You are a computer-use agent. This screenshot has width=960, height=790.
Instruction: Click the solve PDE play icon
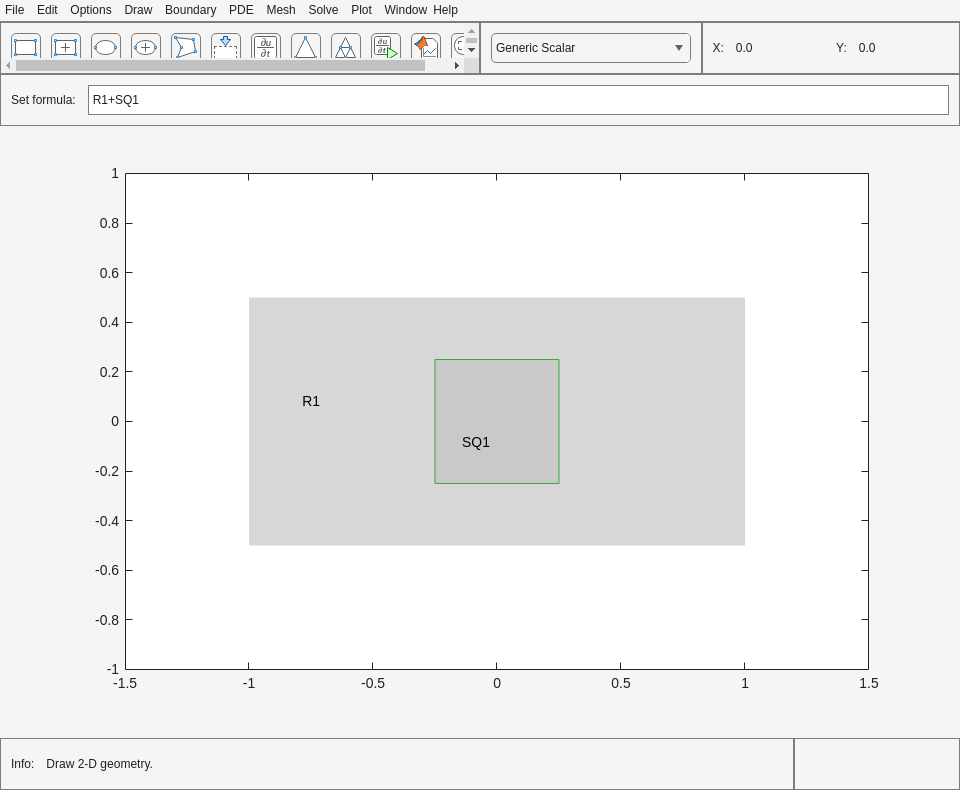(x=386, y=47)
